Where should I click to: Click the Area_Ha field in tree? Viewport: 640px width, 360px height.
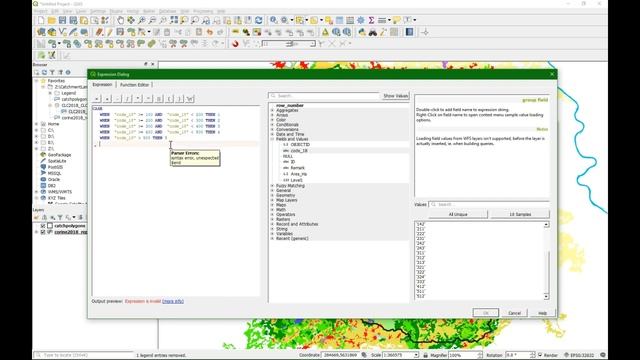click(x=298, y=174)
